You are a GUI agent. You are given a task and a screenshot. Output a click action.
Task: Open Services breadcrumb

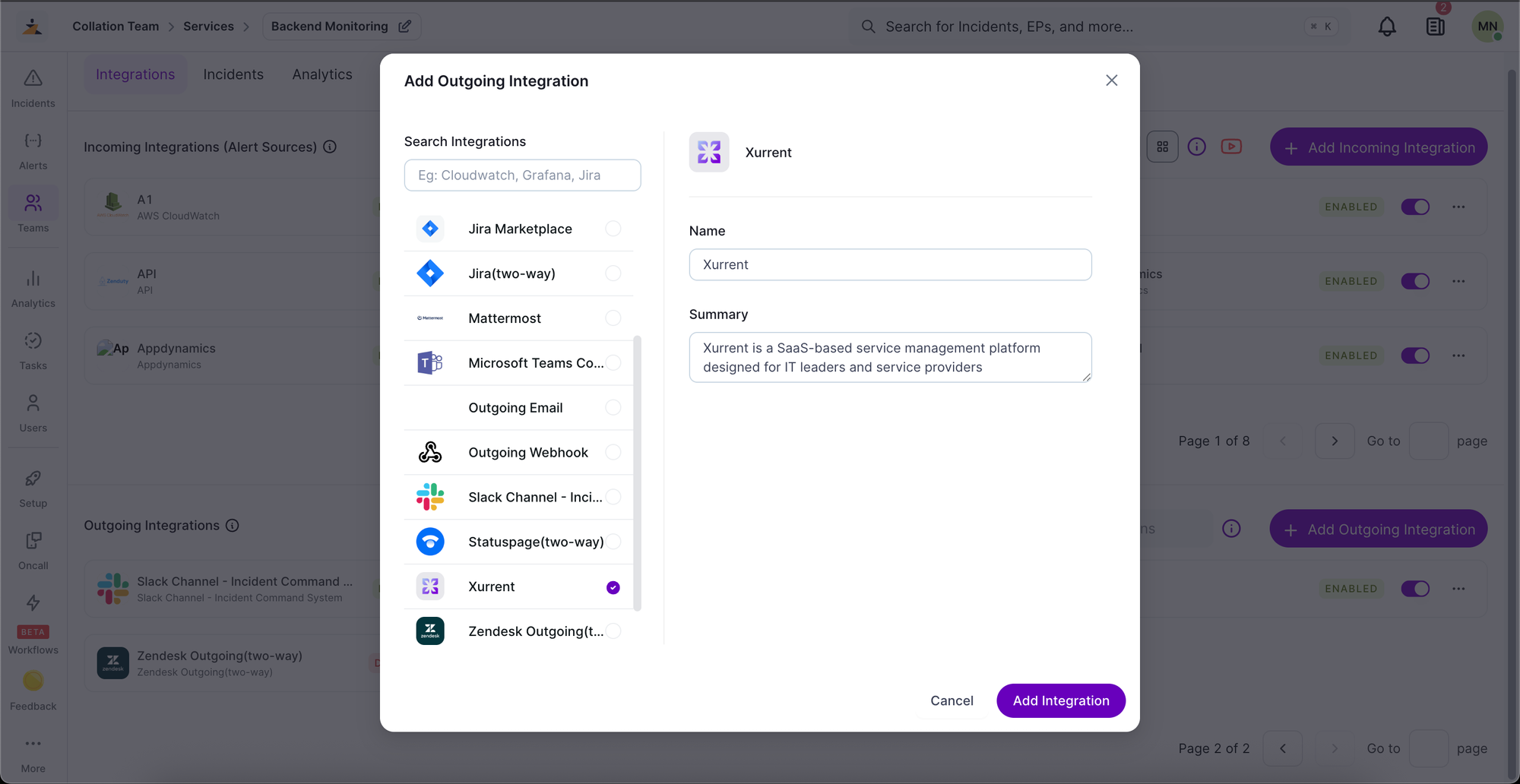[208, 27]
